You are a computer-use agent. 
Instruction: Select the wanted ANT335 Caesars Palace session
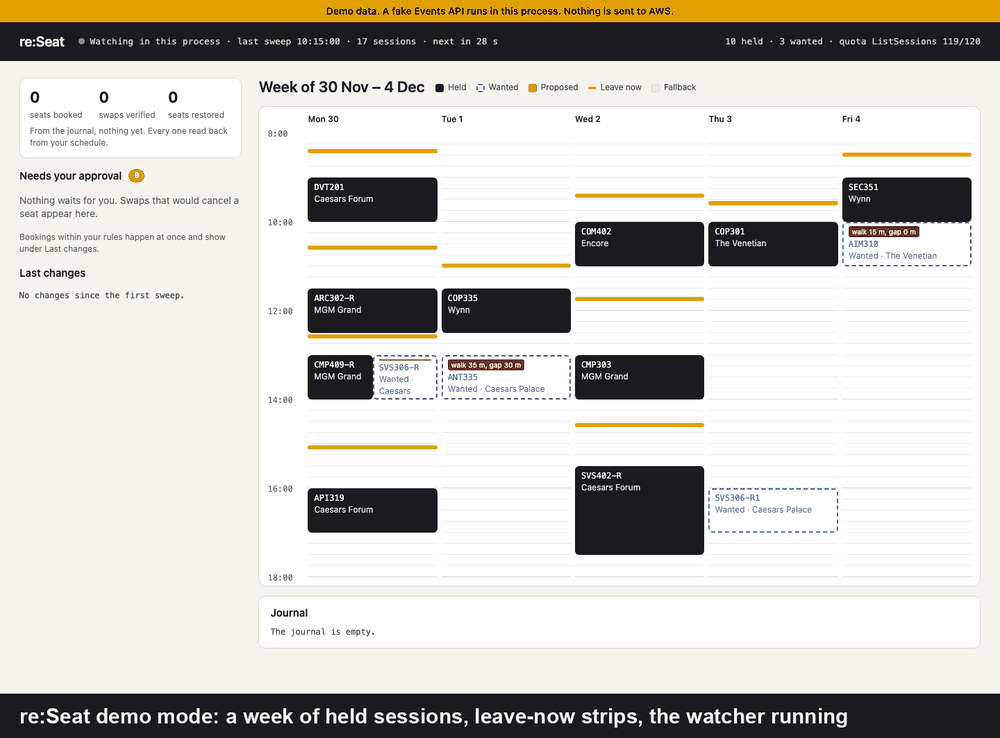point(506,378)
